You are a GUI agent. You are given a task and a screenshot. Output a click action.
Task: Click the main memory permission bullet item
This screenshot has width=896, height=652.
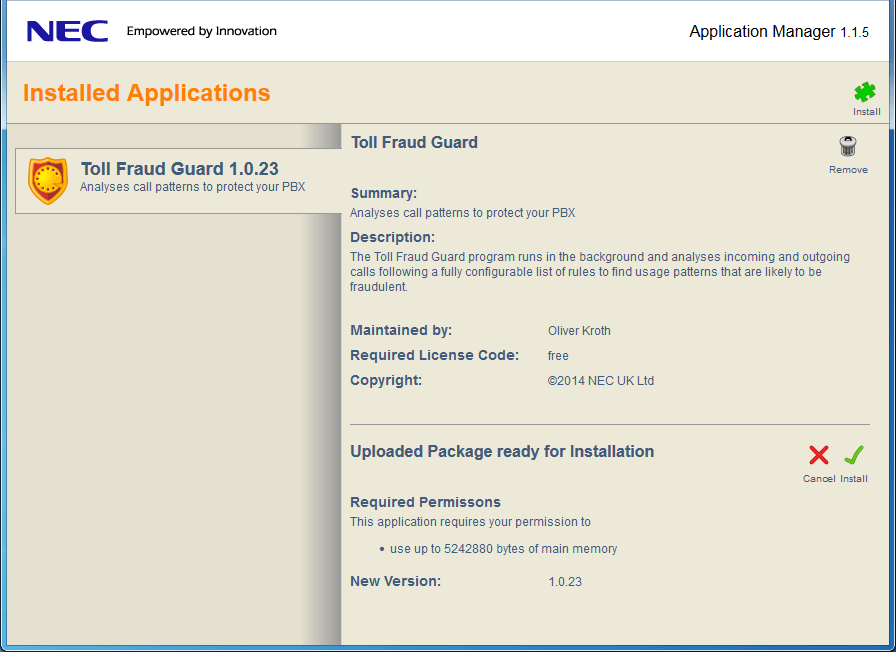[x=503, y=549]
